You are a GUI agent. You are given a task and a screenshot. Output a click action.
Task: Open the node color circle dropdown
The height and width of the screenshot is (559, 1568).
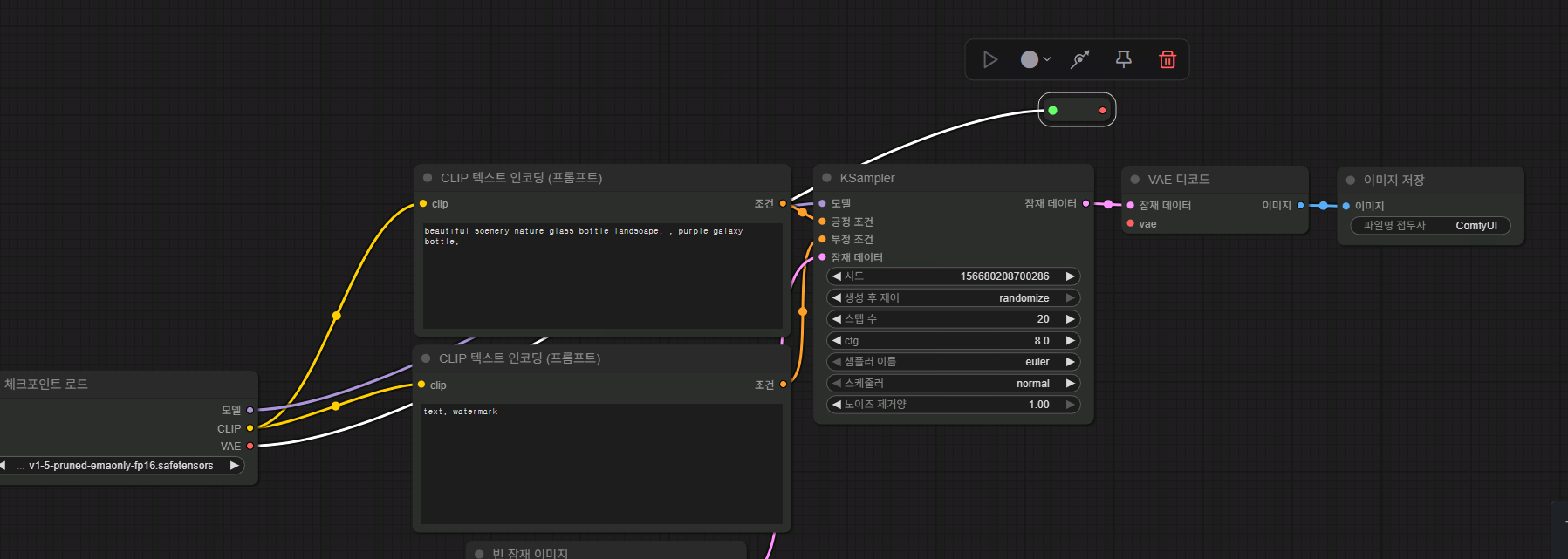coord(1036,59)
